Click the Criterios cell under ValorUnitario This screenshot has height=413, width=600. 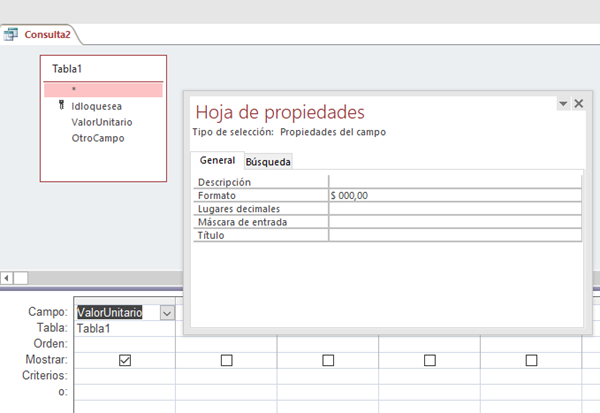tap(125, 375)
